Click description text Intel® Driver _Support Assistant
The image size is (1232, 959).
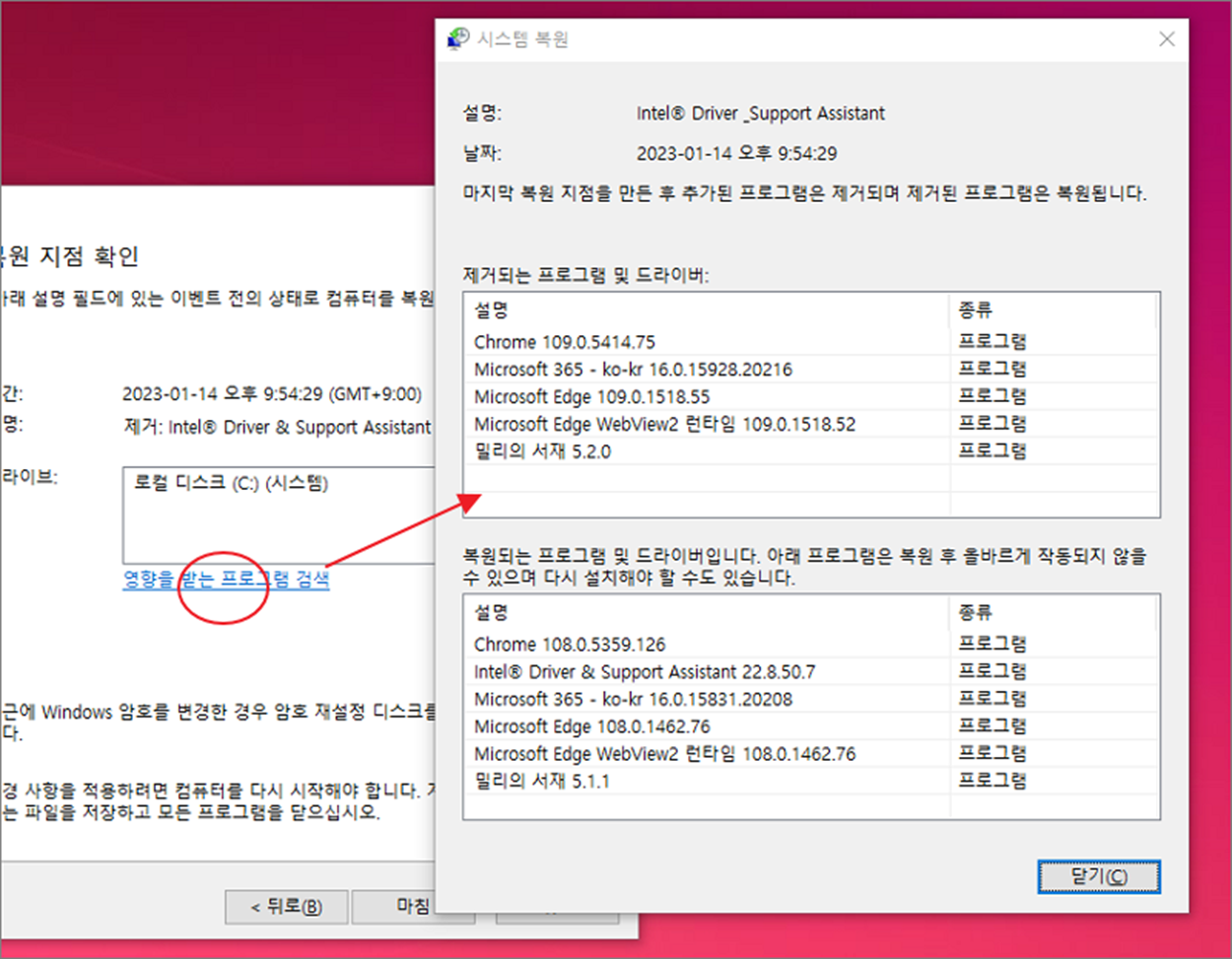tap(761, 113)
